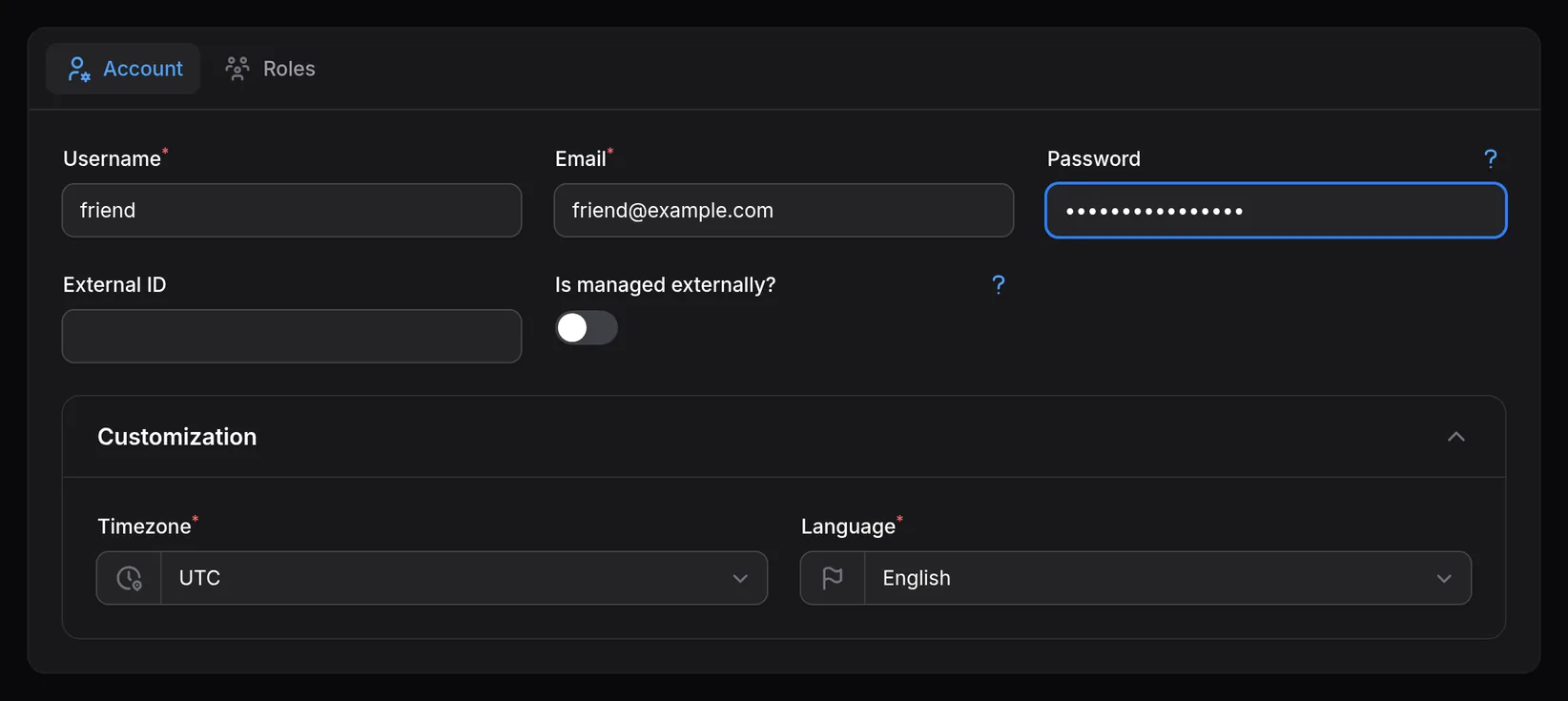Click into the Password field

point(1276,210)
